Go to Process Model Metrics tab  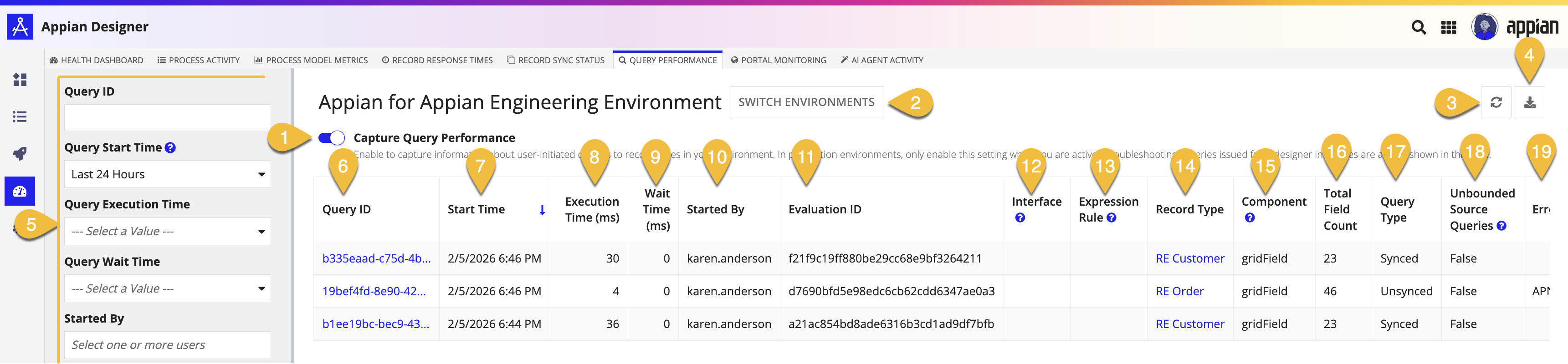(x=310, y=60)
